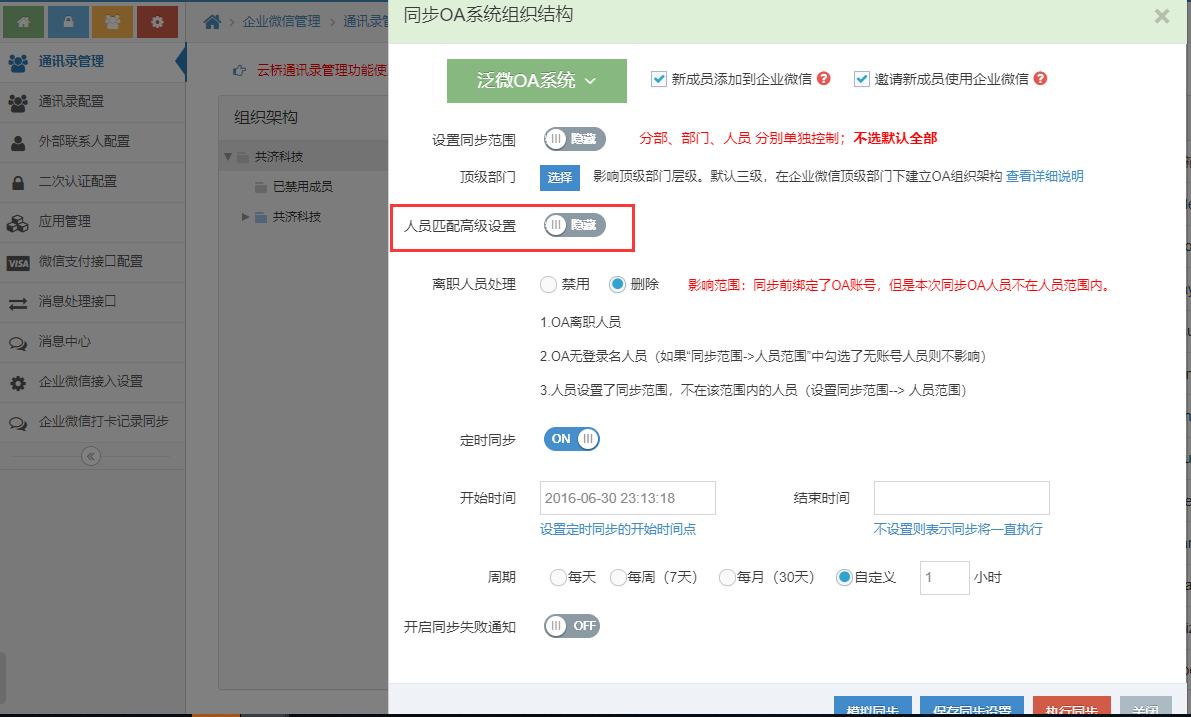Select the 禁用 radio option

[x=548, y=285]
